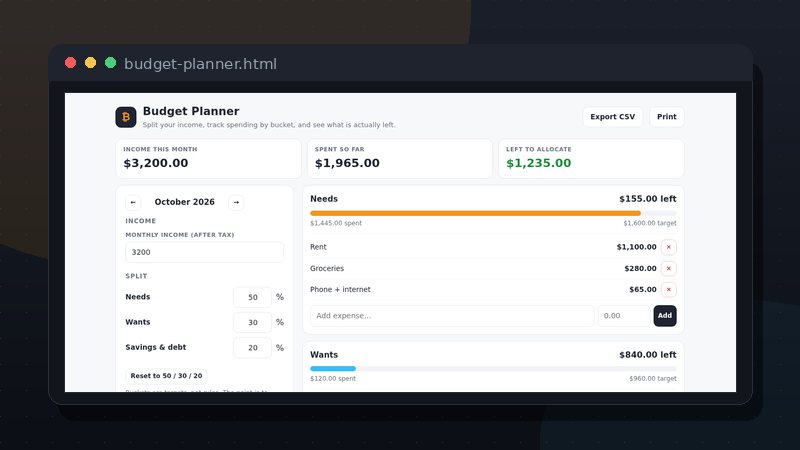Viewport: 800px width, 450px height.
Task: Select the October 2026 month label
Action: (x=185, y=202)
